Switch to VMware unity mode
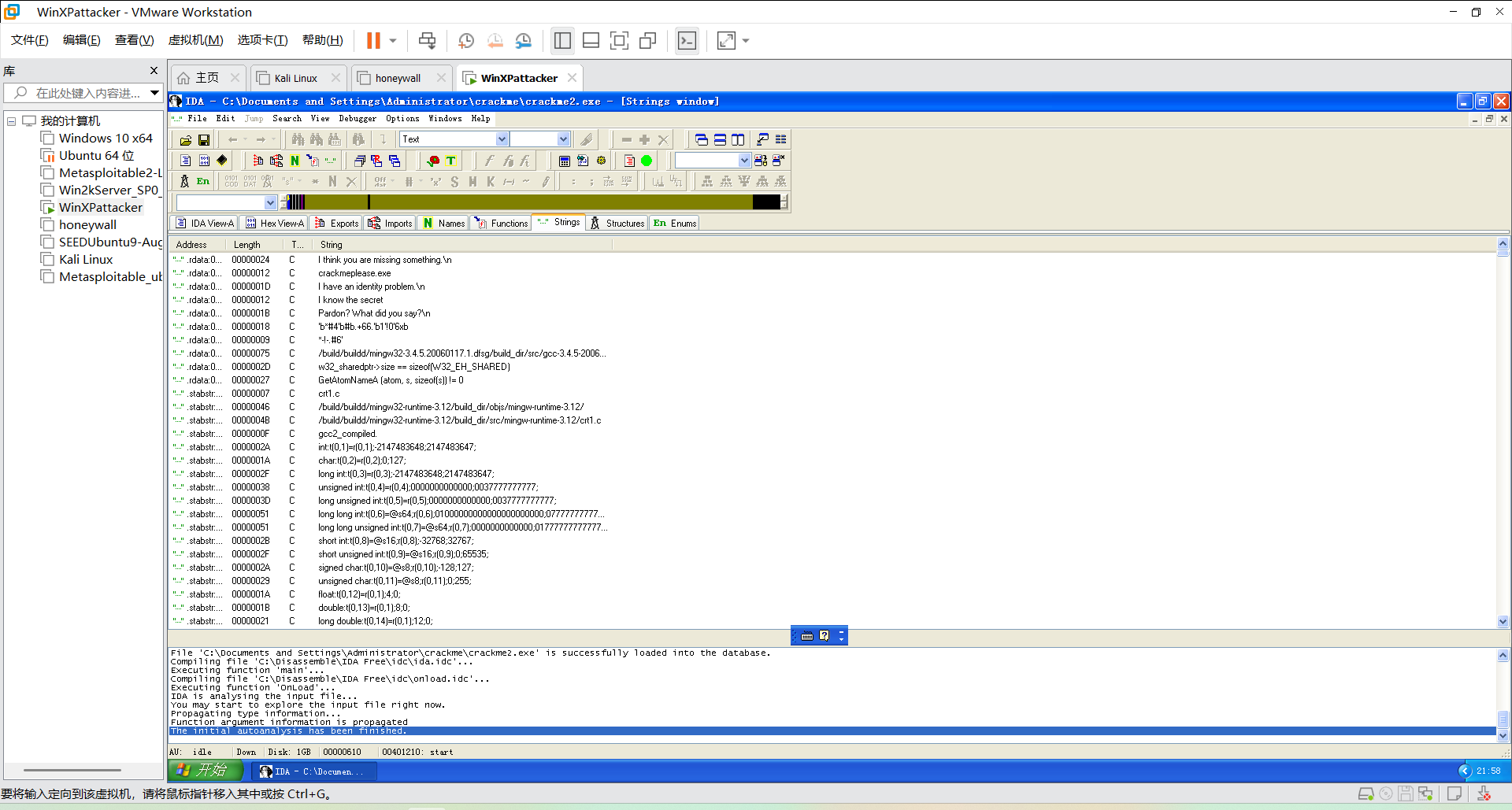1512x810 pixels. click(648, 40)
